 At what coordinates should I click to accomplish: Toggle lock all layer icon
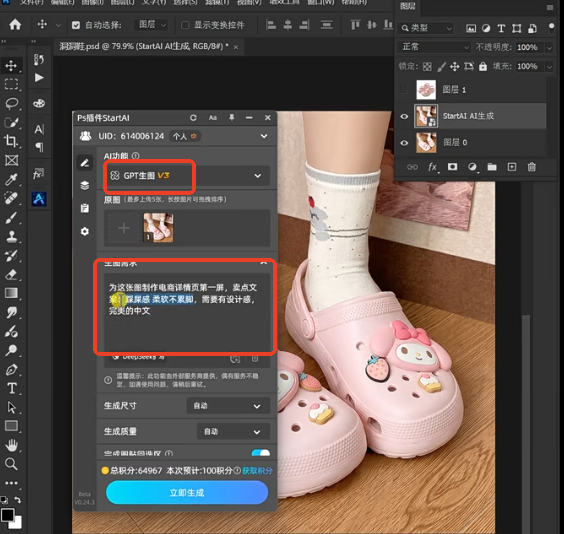(483, 67)
